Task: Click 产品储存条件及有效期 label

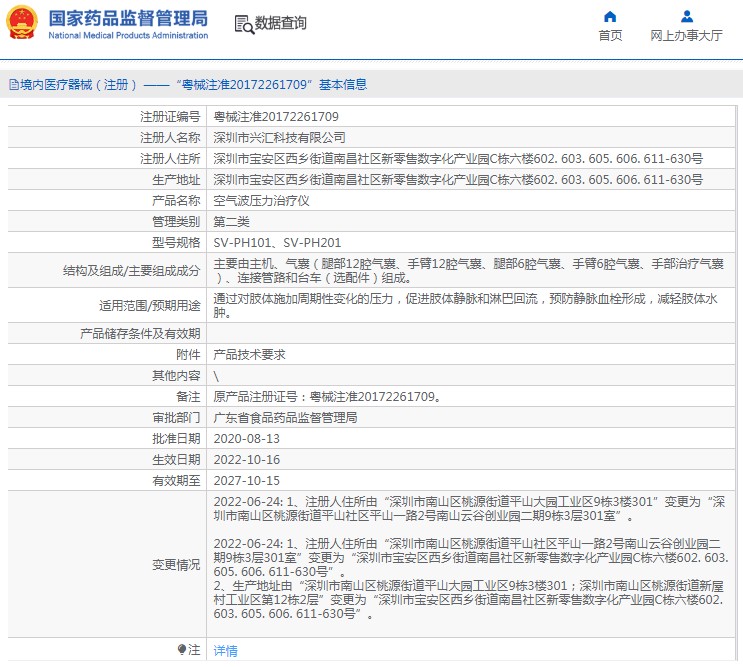Action: click(140, 334)
